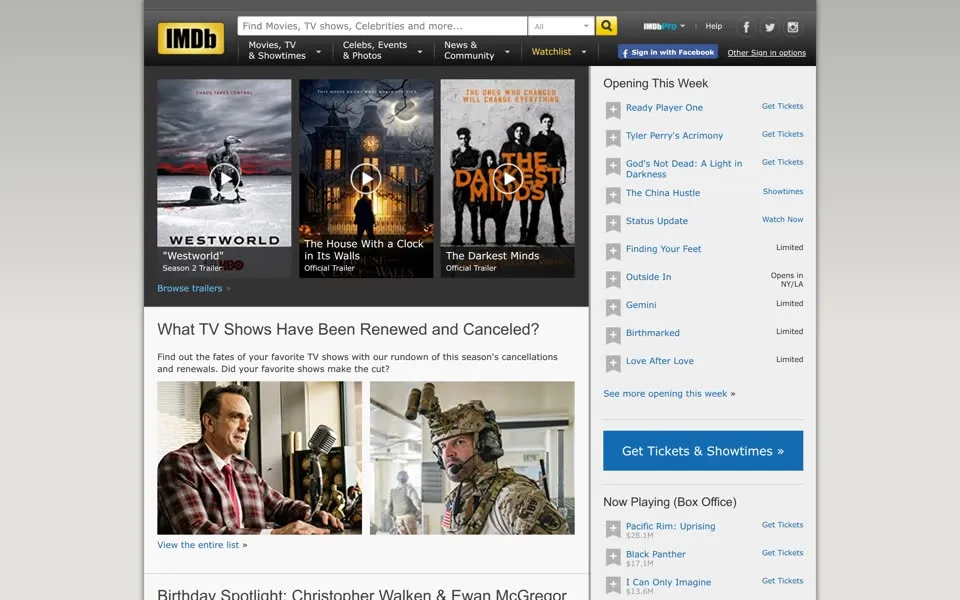Screen dimensions: 960x600
Task: Add Love After Love to watchlist
Action: (613, 364)
